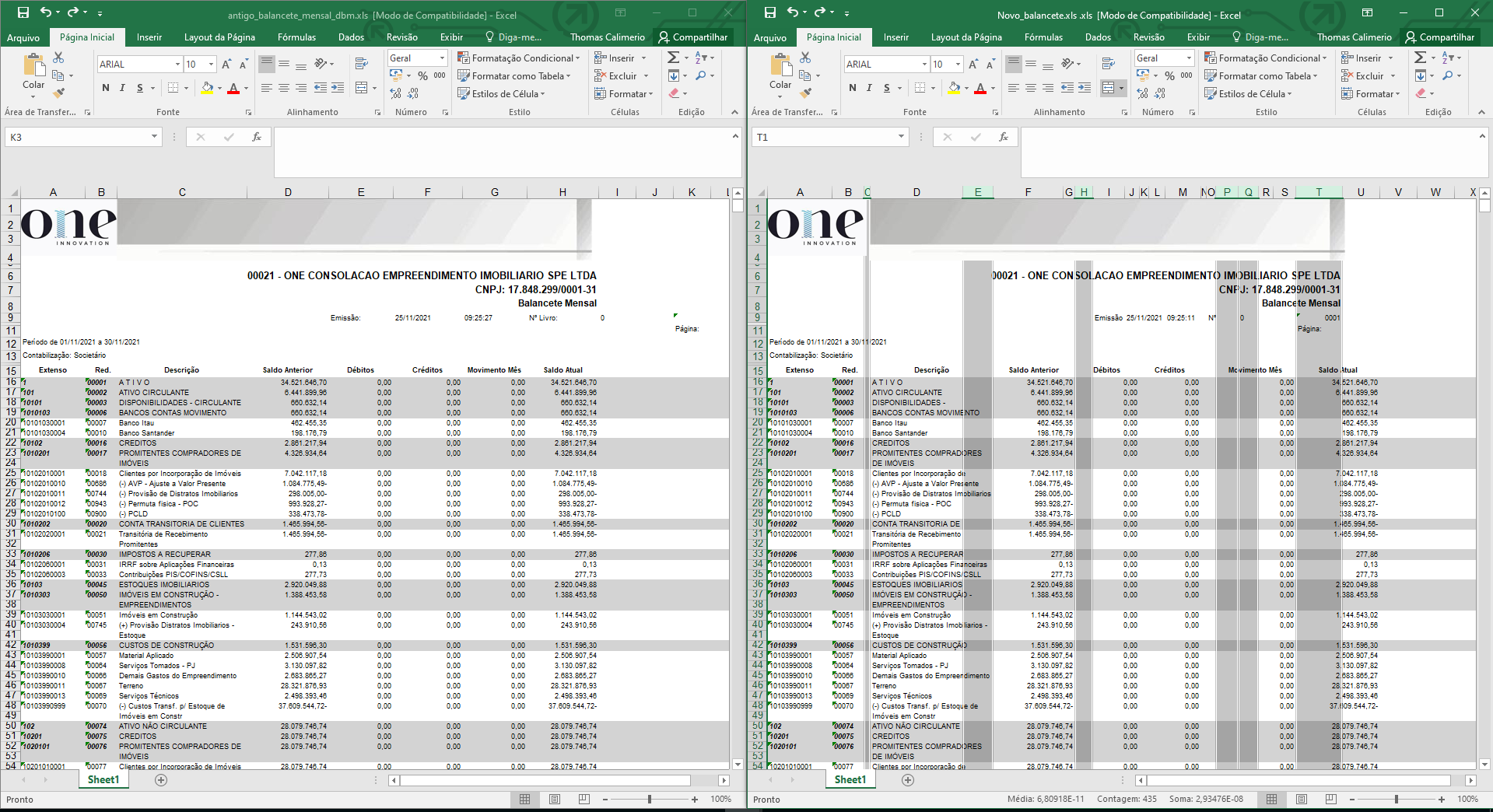
Task: Click Ribbon display options in right title bar
Action: point(1367,12)
